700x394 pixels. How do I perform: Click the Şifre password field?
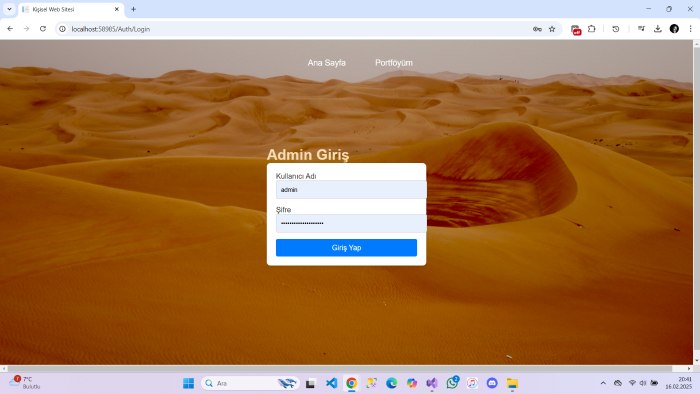(351, 224)
